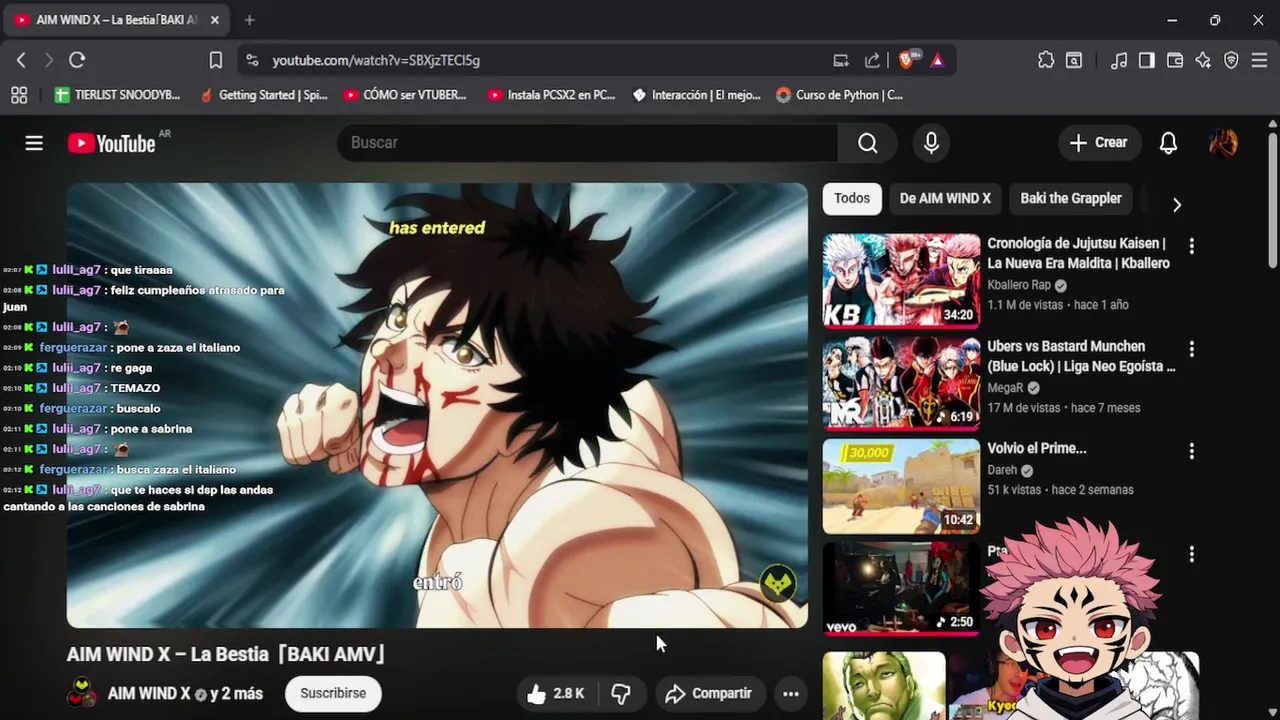1280x720 pixels.
Task: Click the Compartir share button
Action: (x=709, y=693)
